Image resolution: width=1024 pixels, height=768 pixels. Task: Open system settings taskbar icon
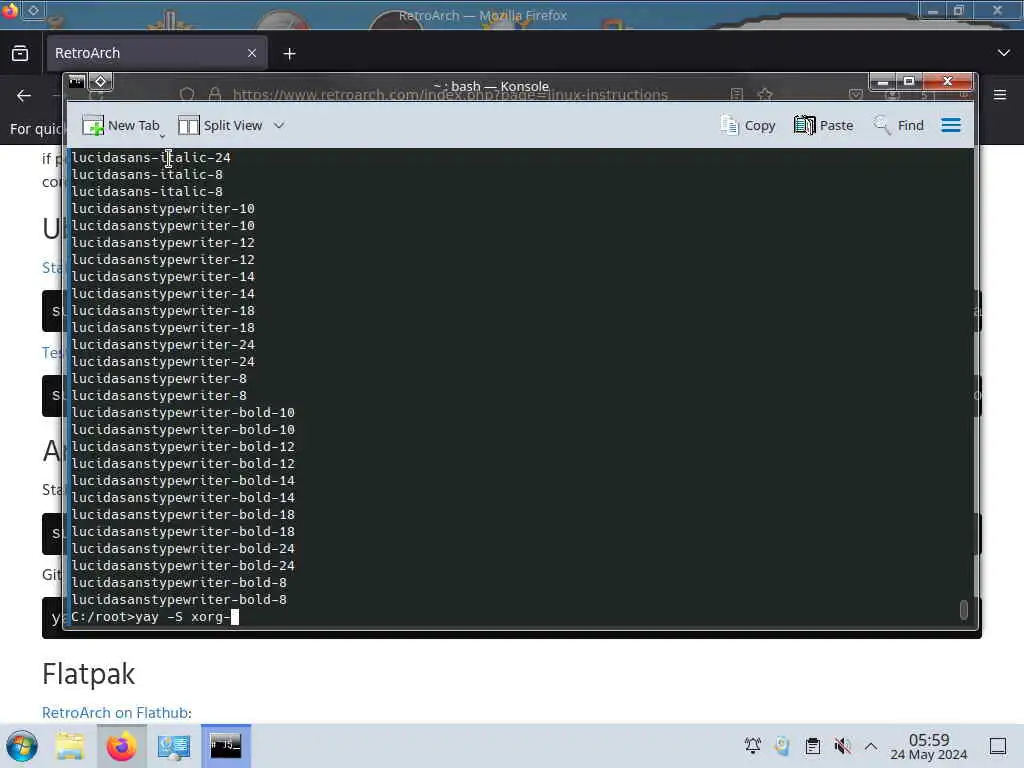coord(174,746)
